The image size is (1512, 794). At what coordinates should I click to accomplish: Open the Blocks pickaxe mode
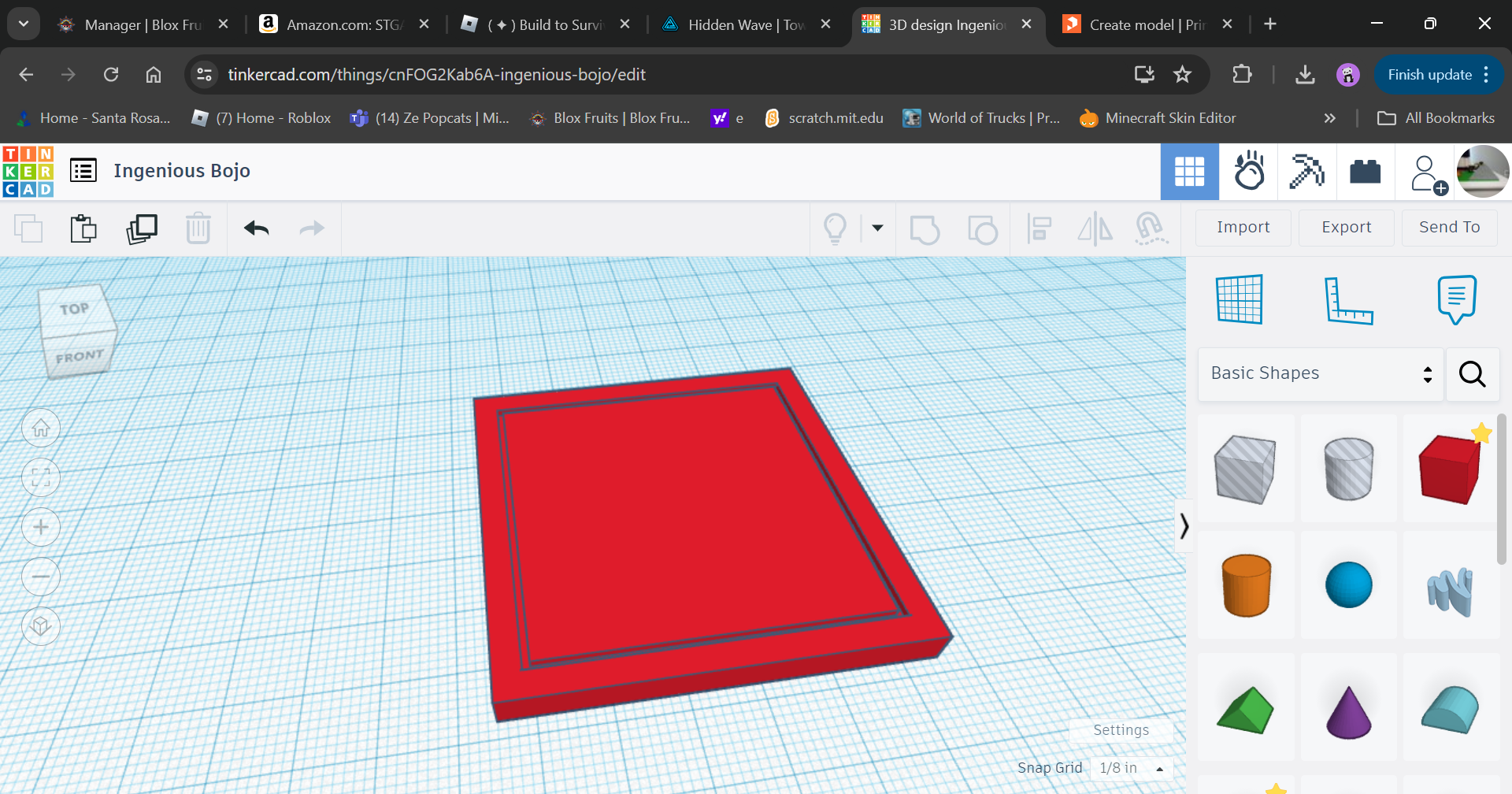(1307, 172)
